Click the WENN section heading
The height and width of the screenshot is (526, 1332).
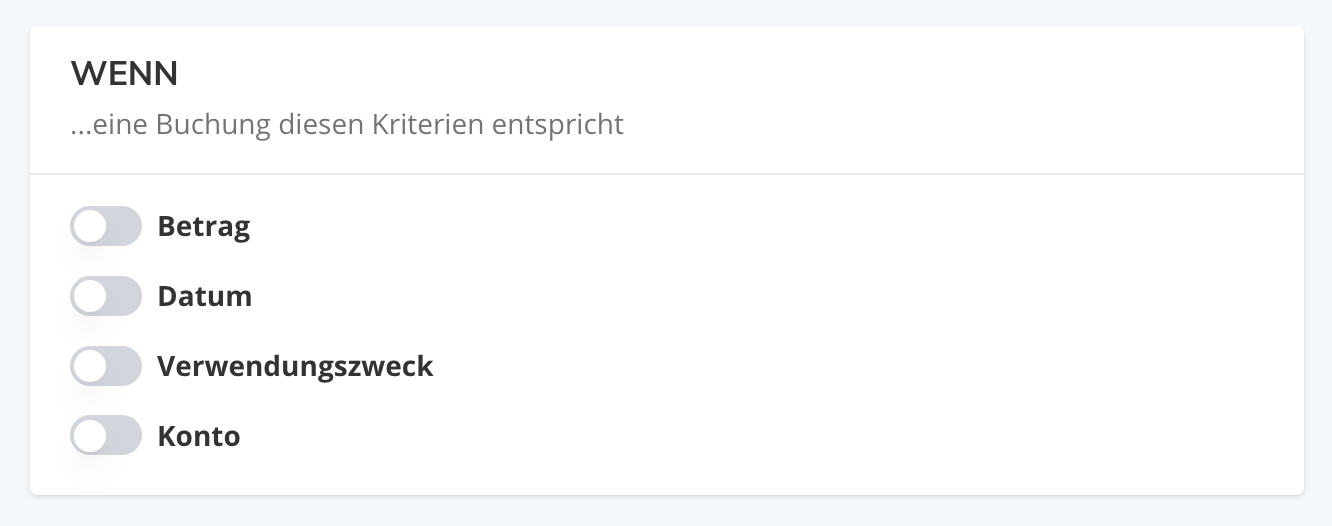(x=124, y=73)
